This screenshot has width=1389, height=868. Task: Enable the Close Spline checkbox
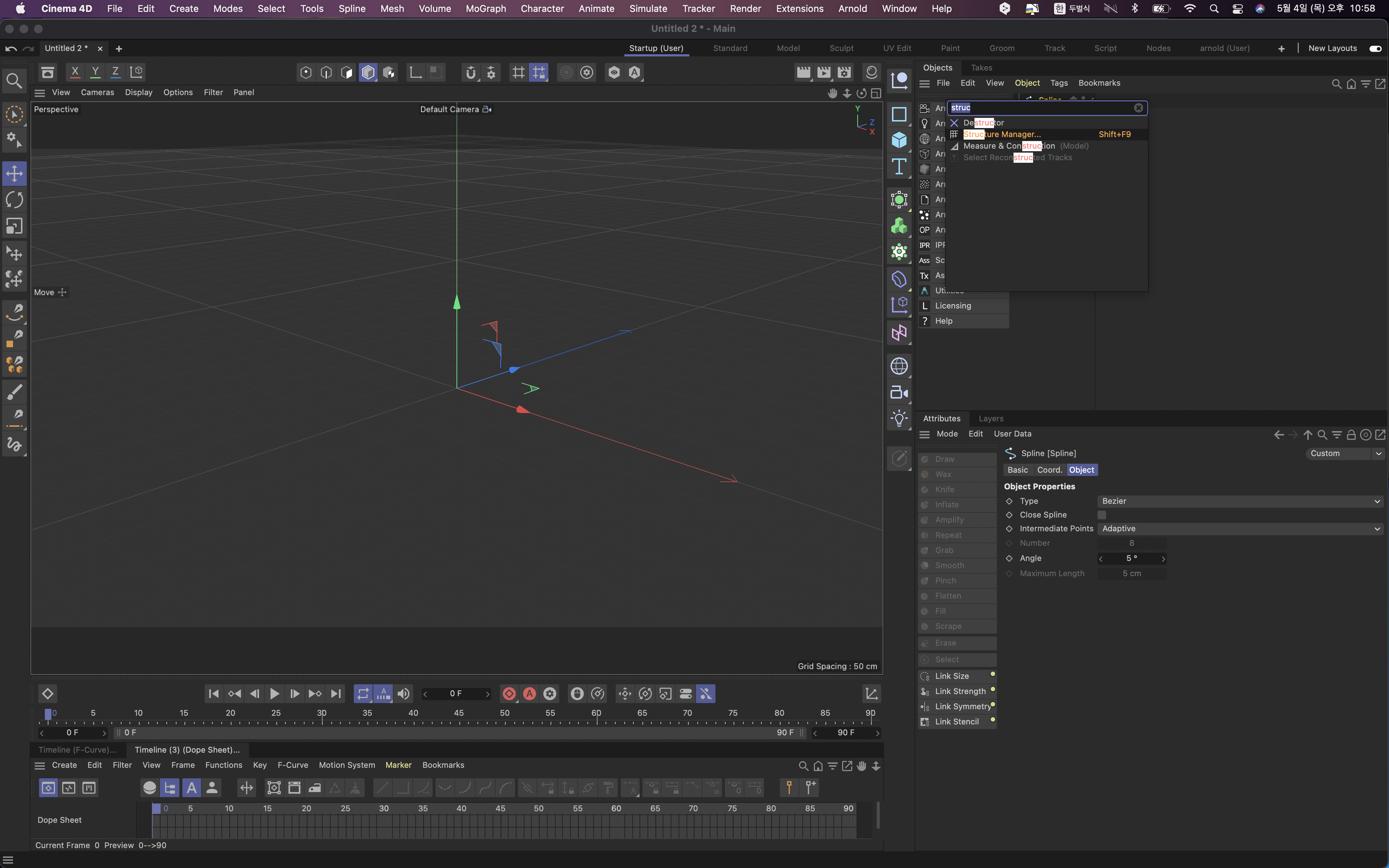click(1101, 515)
